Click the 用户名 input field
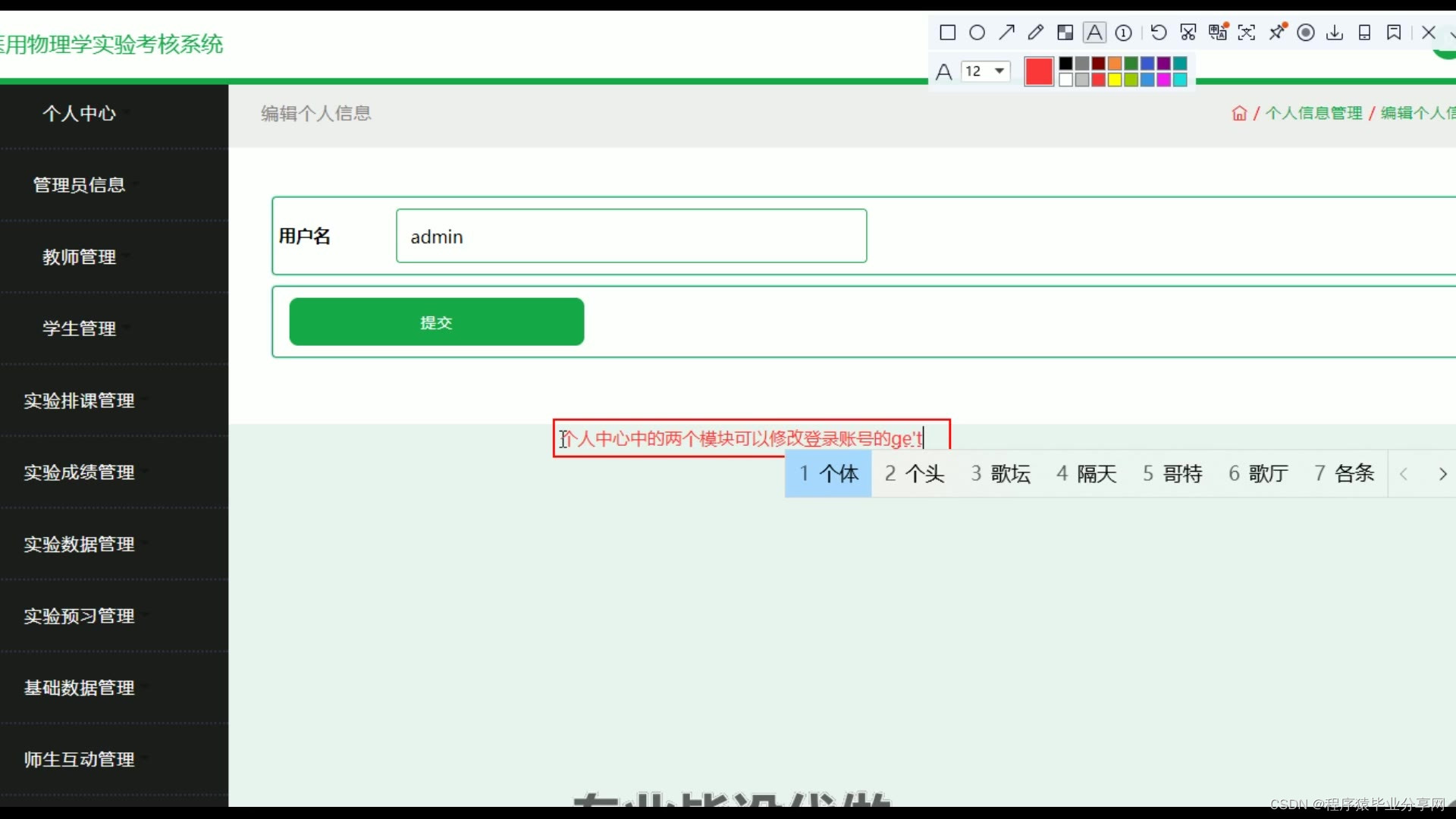The height and width of the screenshot is (819, 1456). pos(630,237)
